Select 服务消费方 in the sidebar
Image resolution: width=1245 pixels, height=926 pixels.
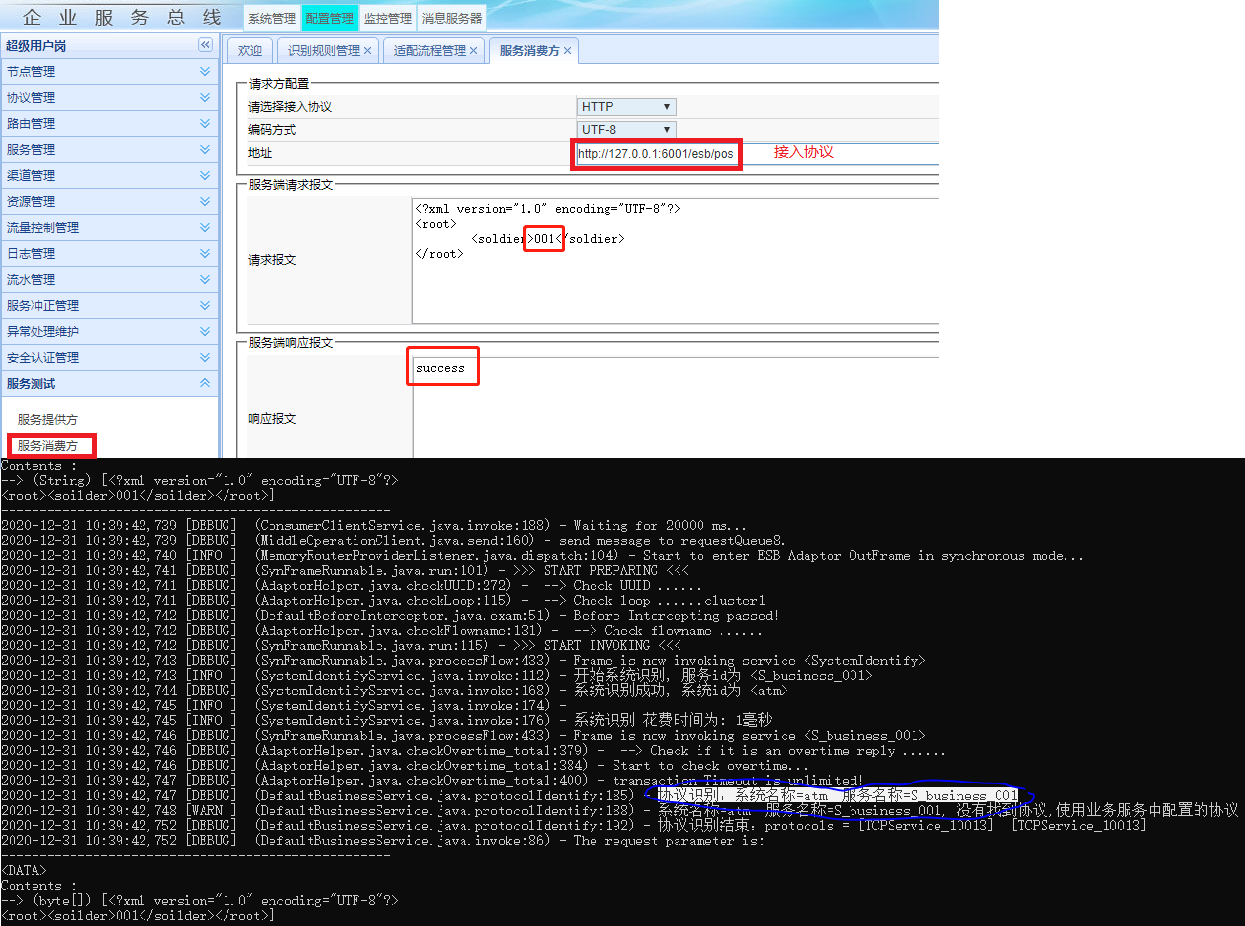tap(47, 446)
